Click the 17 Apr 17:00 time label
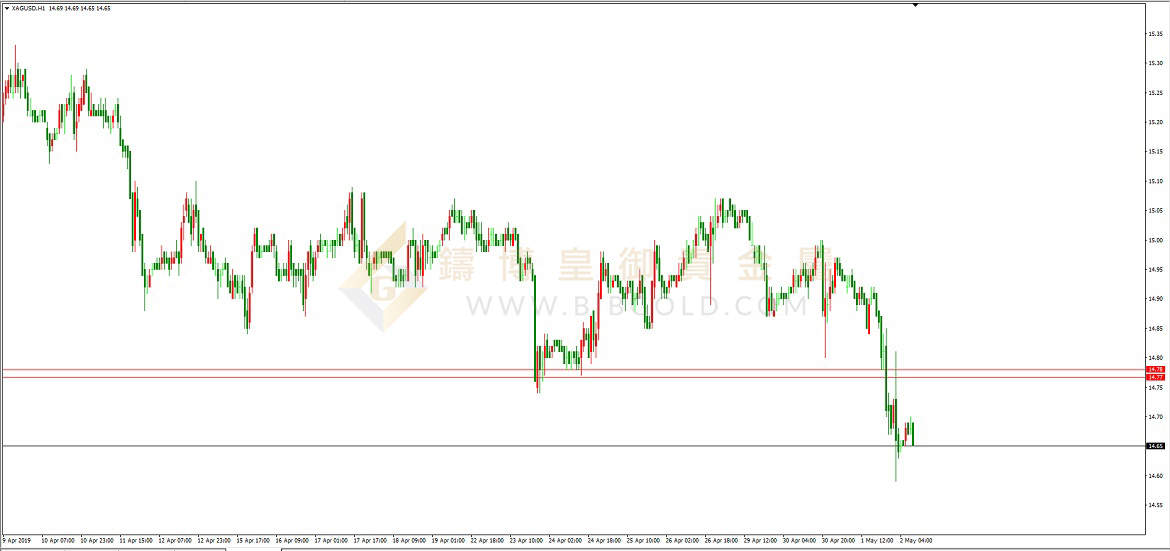Screen dimensions: 1170x551 pyautogui.click(x=368, y=539)
